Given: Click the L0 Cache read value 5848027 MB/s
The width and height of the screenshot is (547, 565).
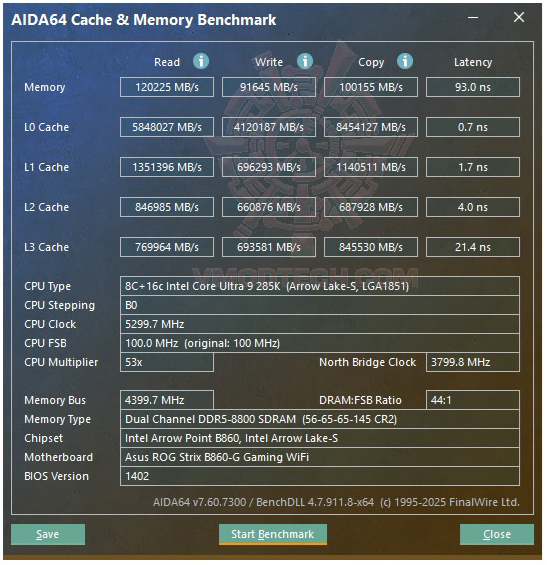Looking at the screenshot, I should [167, 127].
